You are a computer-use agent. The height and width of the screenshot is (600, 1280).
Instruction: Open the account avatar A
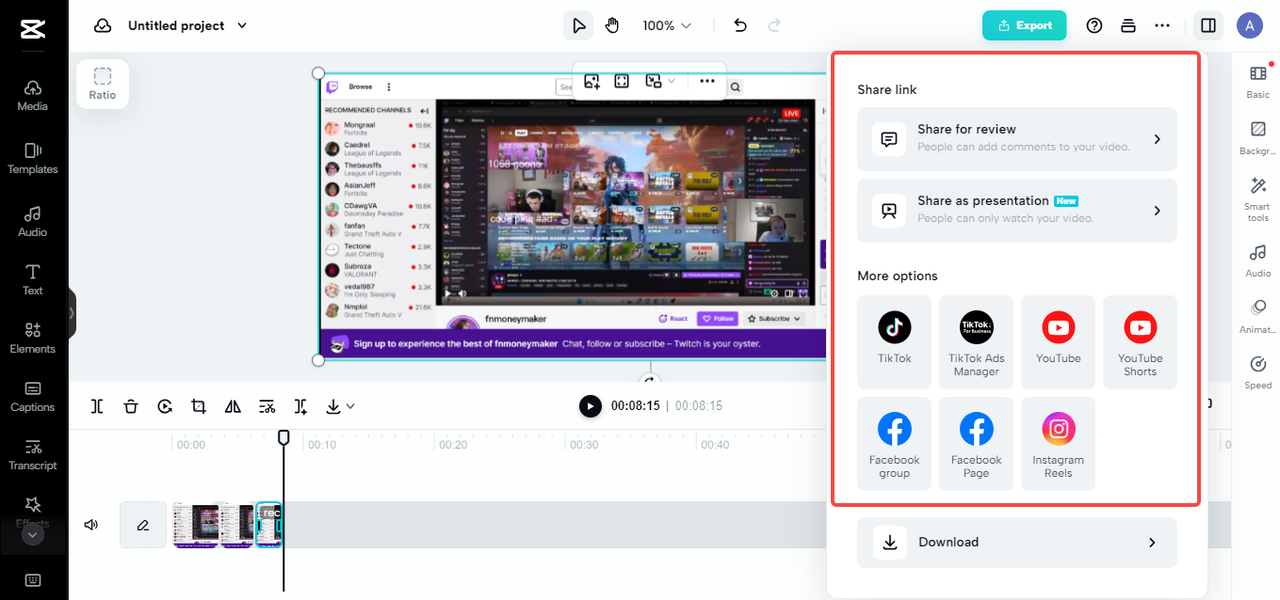(x=1249, y=26)
